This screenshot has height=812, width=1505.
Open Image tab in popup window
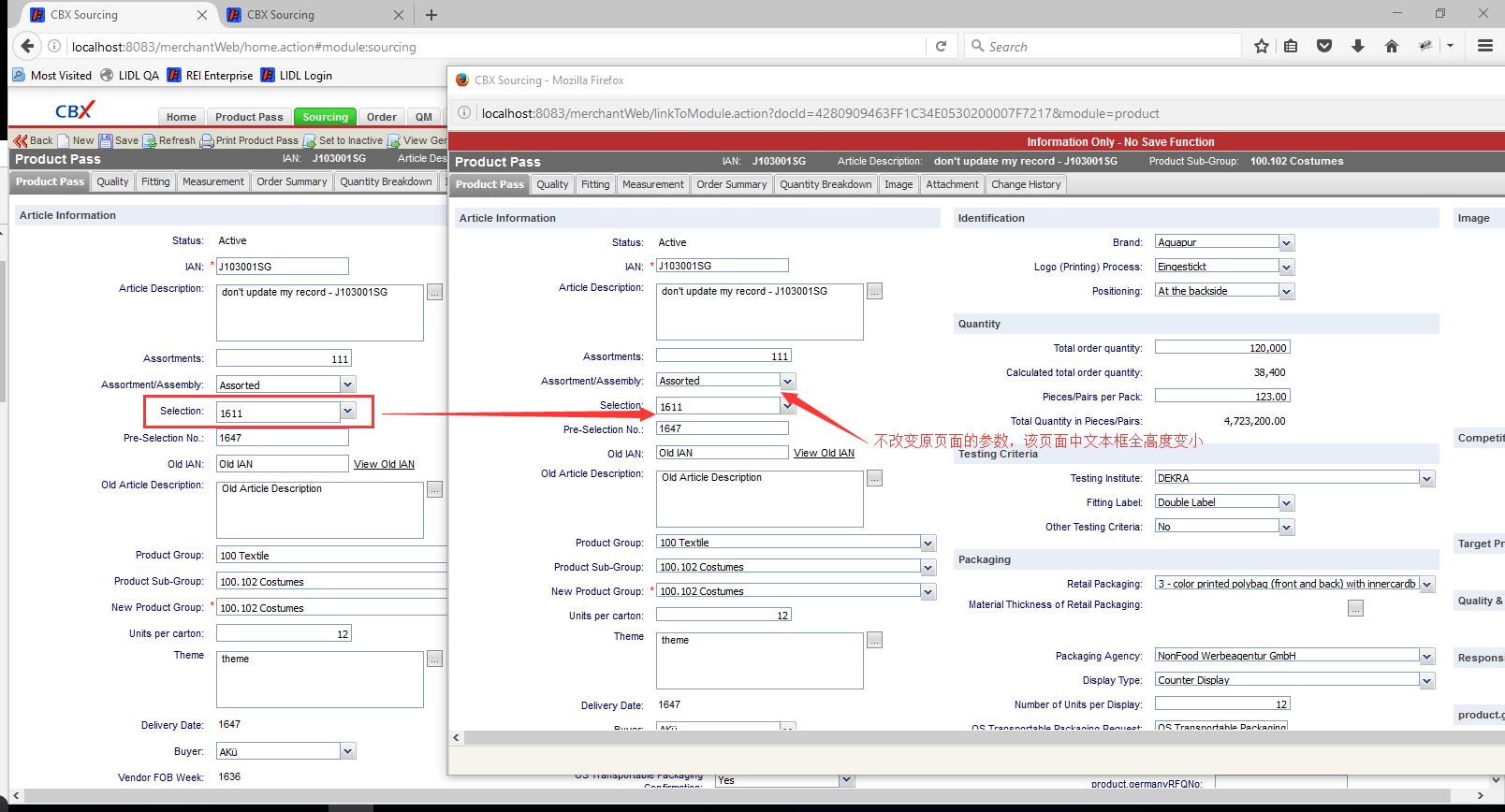click(899, 184)
